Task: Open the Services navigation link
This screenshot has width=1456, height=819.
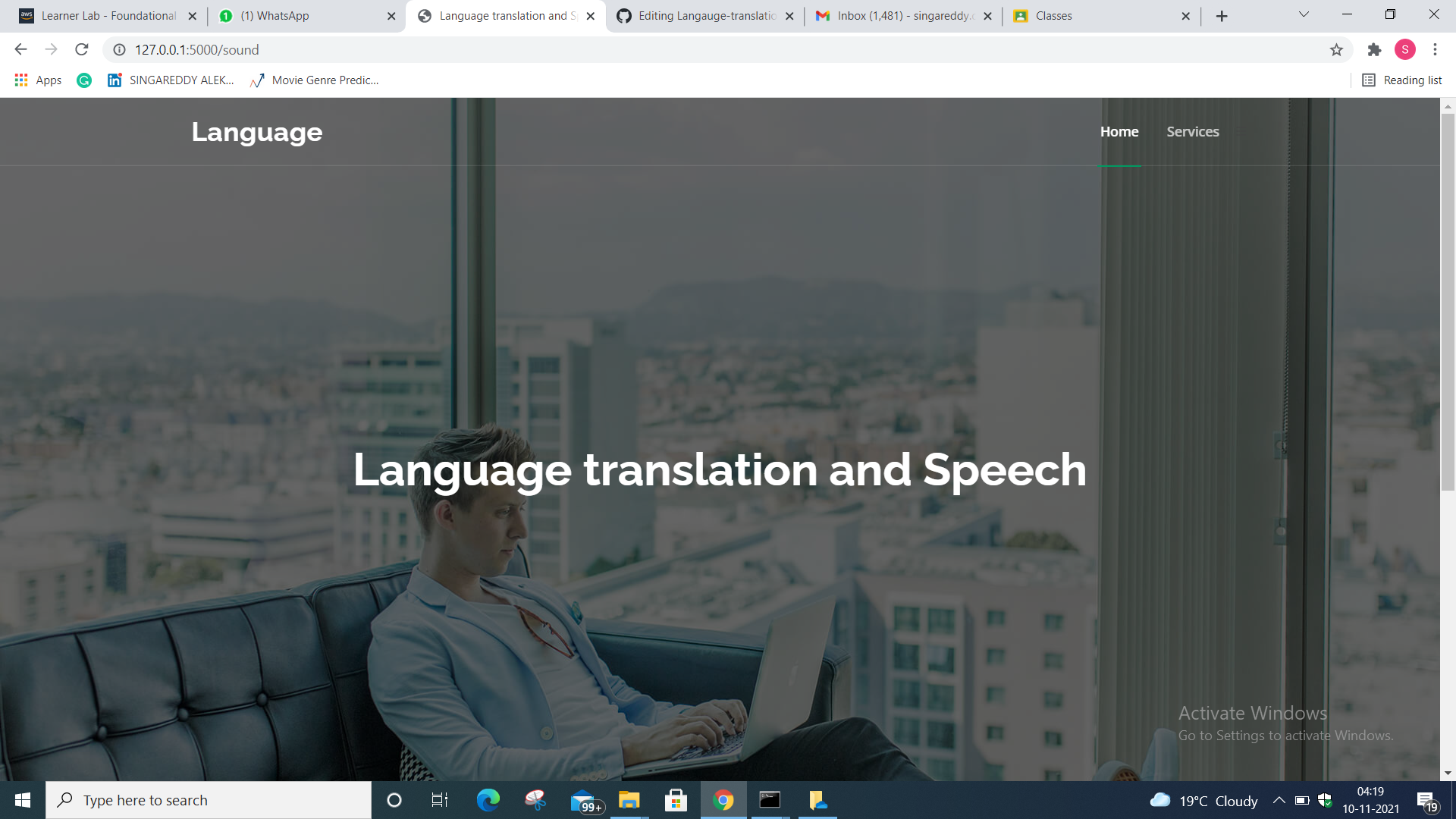Action: pyautogui.click(x=1193, y=131)
